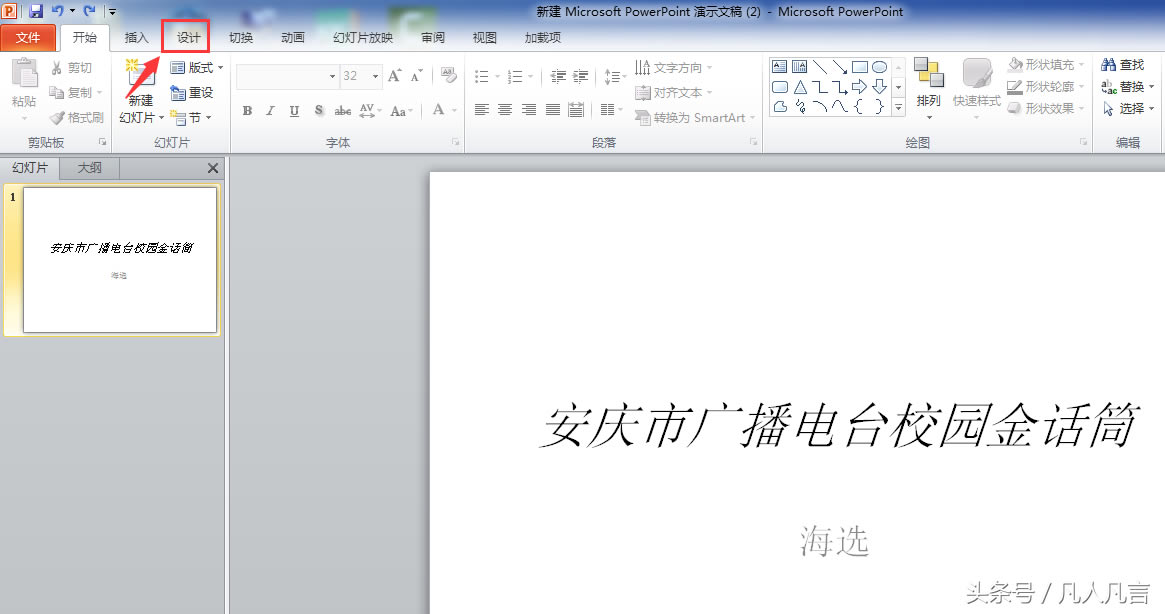Click the bullets list icon
The image size is (1165, 614).
tap(481, 76)
